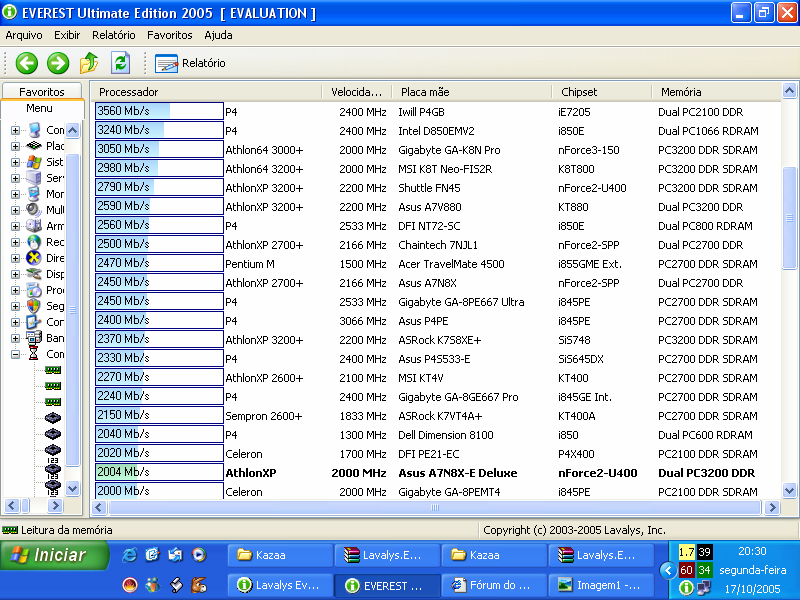Click the 'Pentium M' processor cell

(250, 264)
